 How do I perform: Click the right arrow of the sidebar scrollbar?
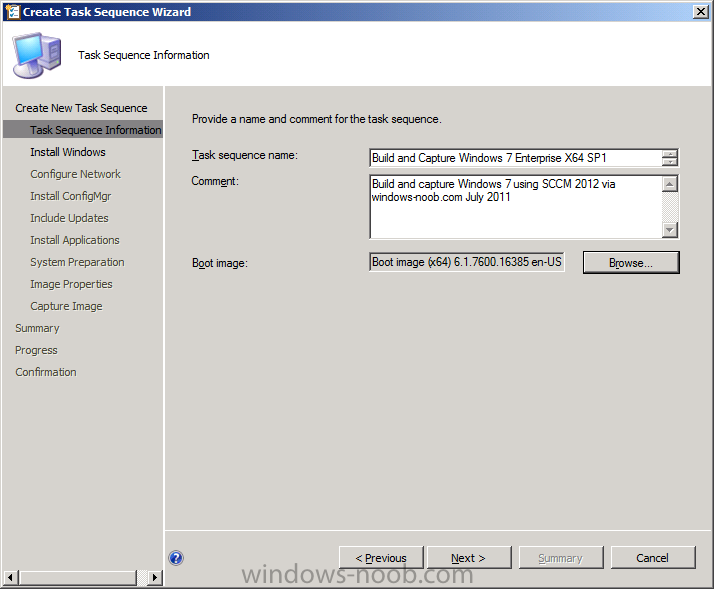[x=155, y=578]
